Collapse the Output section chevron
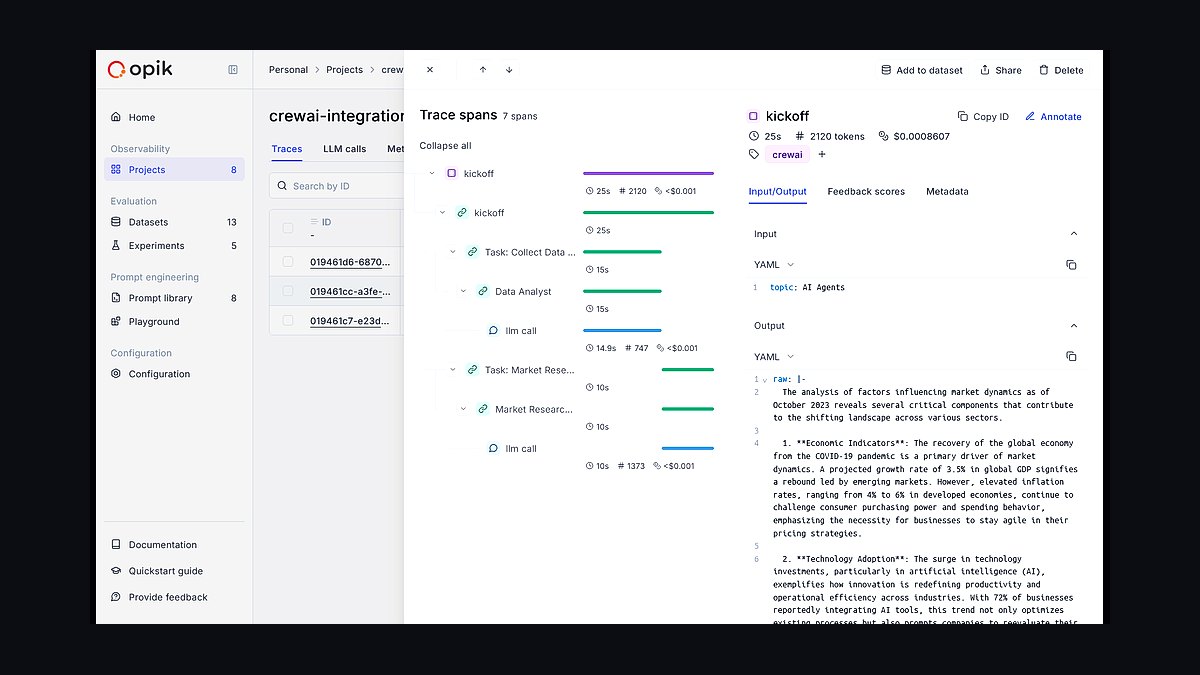This screenshot has width=1200, height=675. [1074, 326]
